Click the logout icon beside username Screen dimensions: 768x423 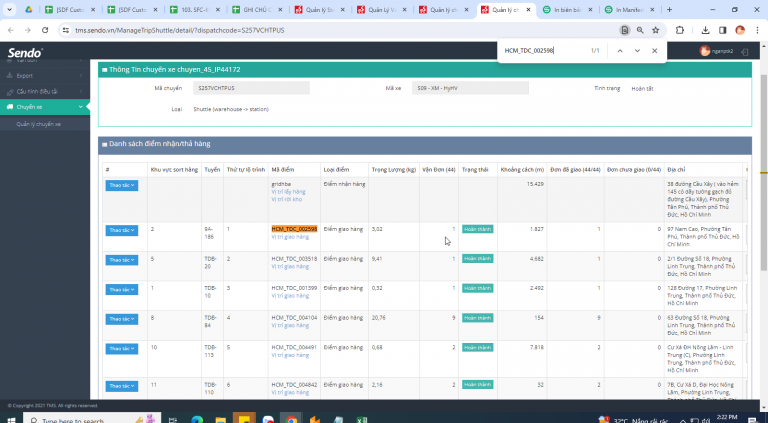coord(745,51)
